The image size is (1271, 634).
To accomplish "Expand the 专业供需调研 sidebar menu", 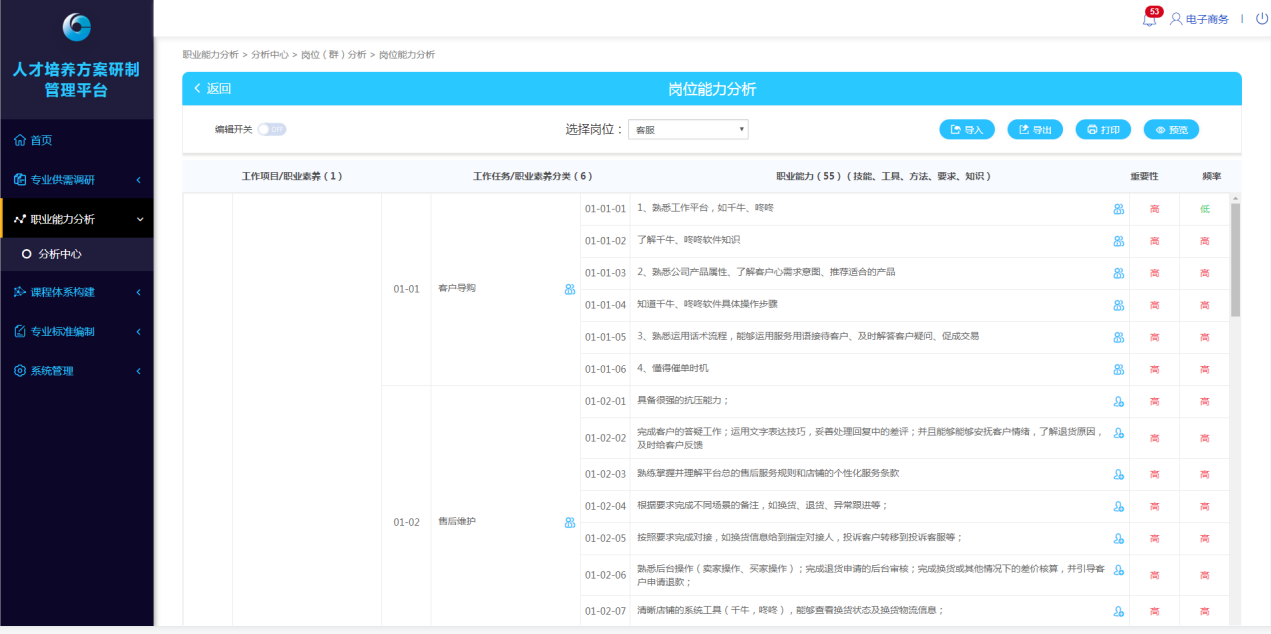I will click(76, 180).
